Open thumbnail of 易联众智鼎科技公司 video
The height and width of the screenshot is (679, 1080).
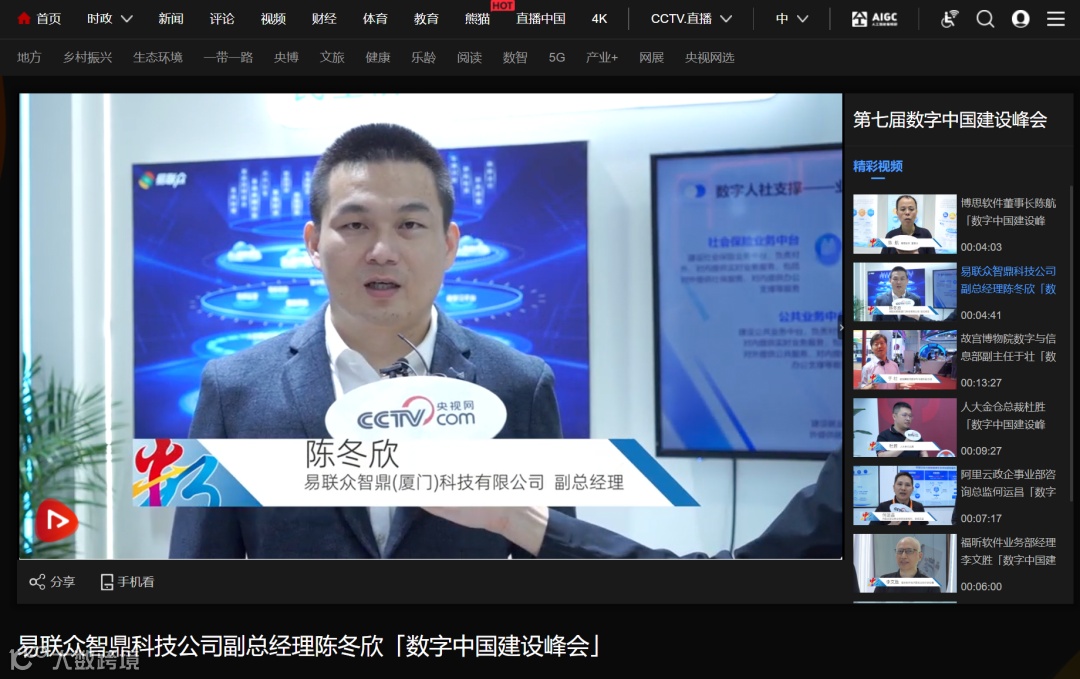coord(904,292)
